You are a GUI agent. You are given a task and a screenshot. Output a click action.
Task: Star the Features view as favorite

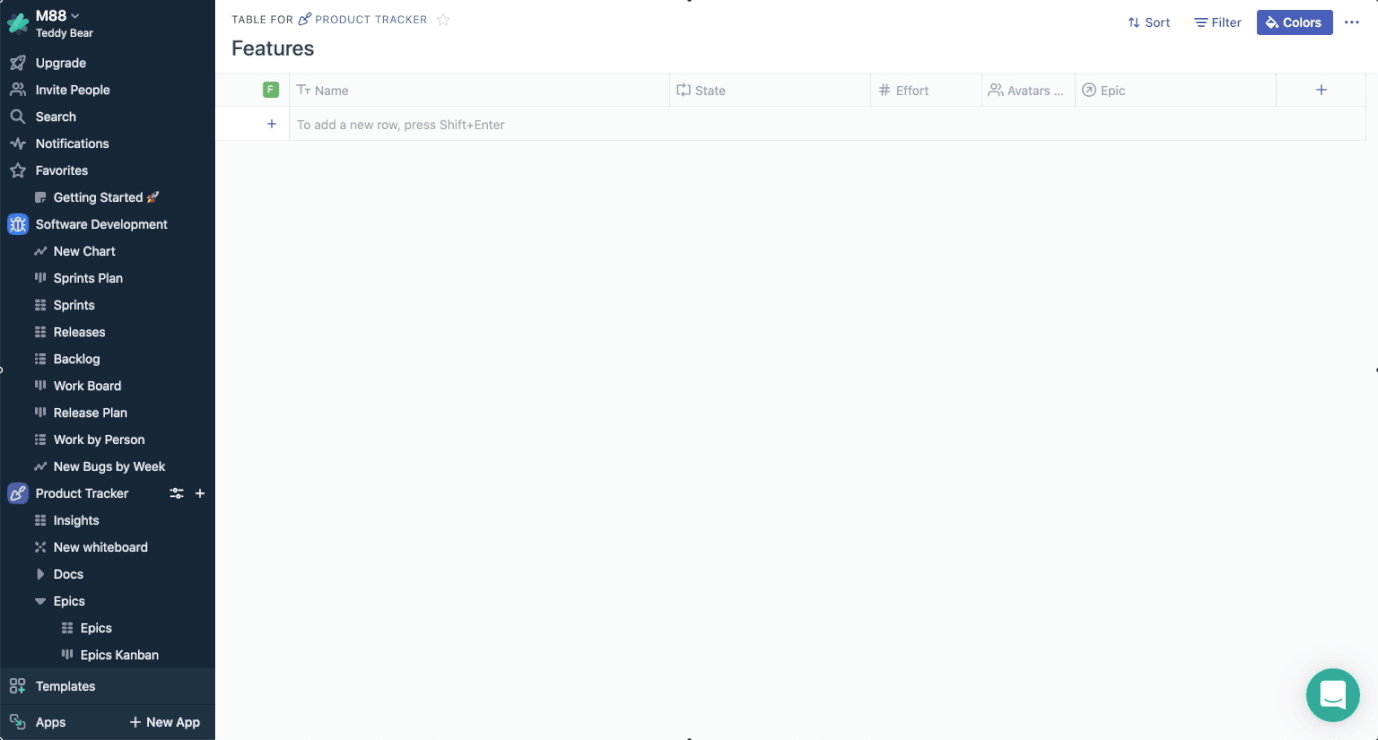pos(444,20)
